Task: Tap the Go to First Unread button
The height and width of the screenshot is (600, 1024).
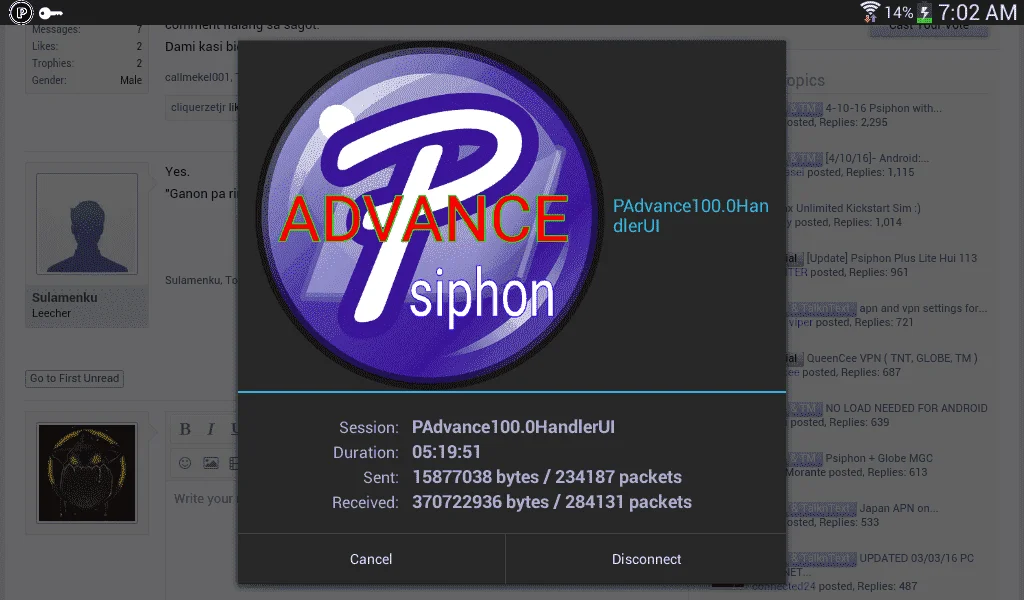Action: tap(74, 379)
